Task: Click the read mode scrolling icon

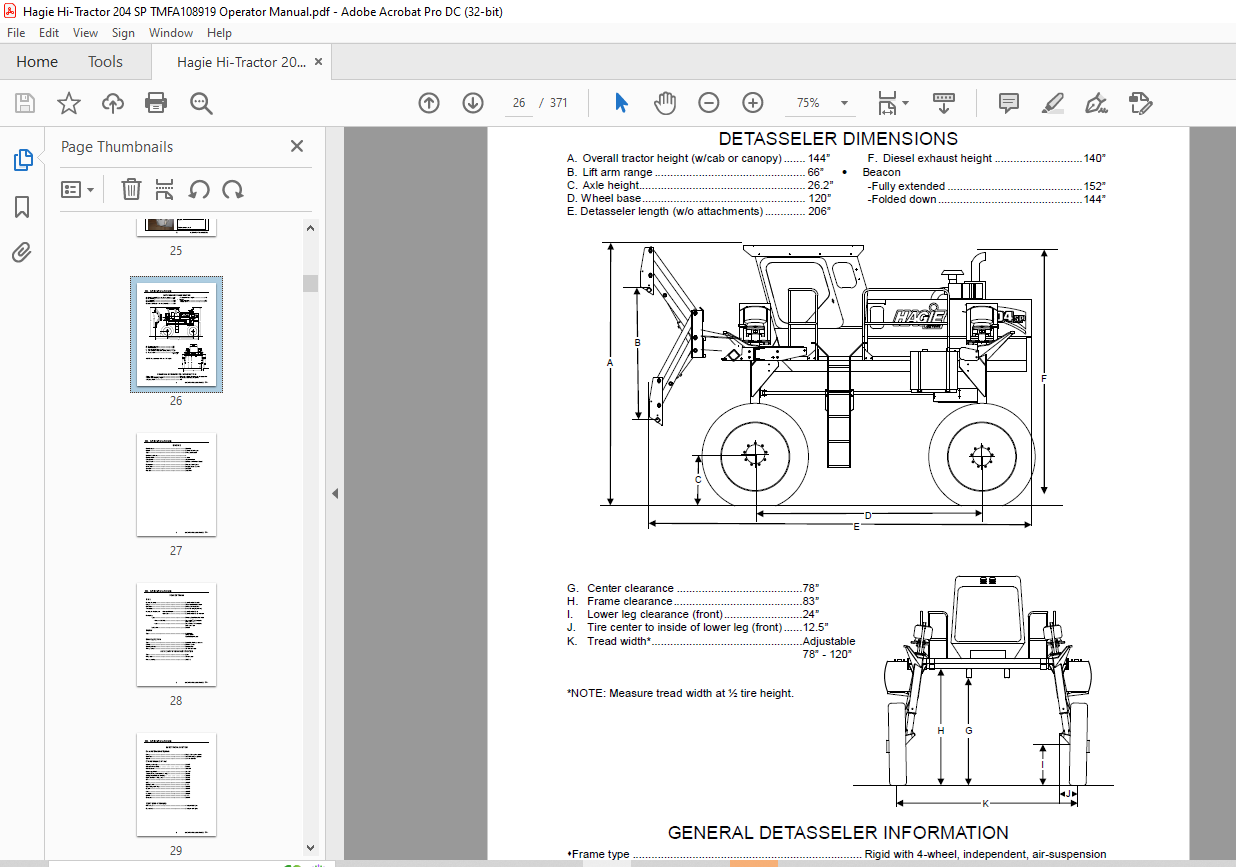Action: [944, 103]
